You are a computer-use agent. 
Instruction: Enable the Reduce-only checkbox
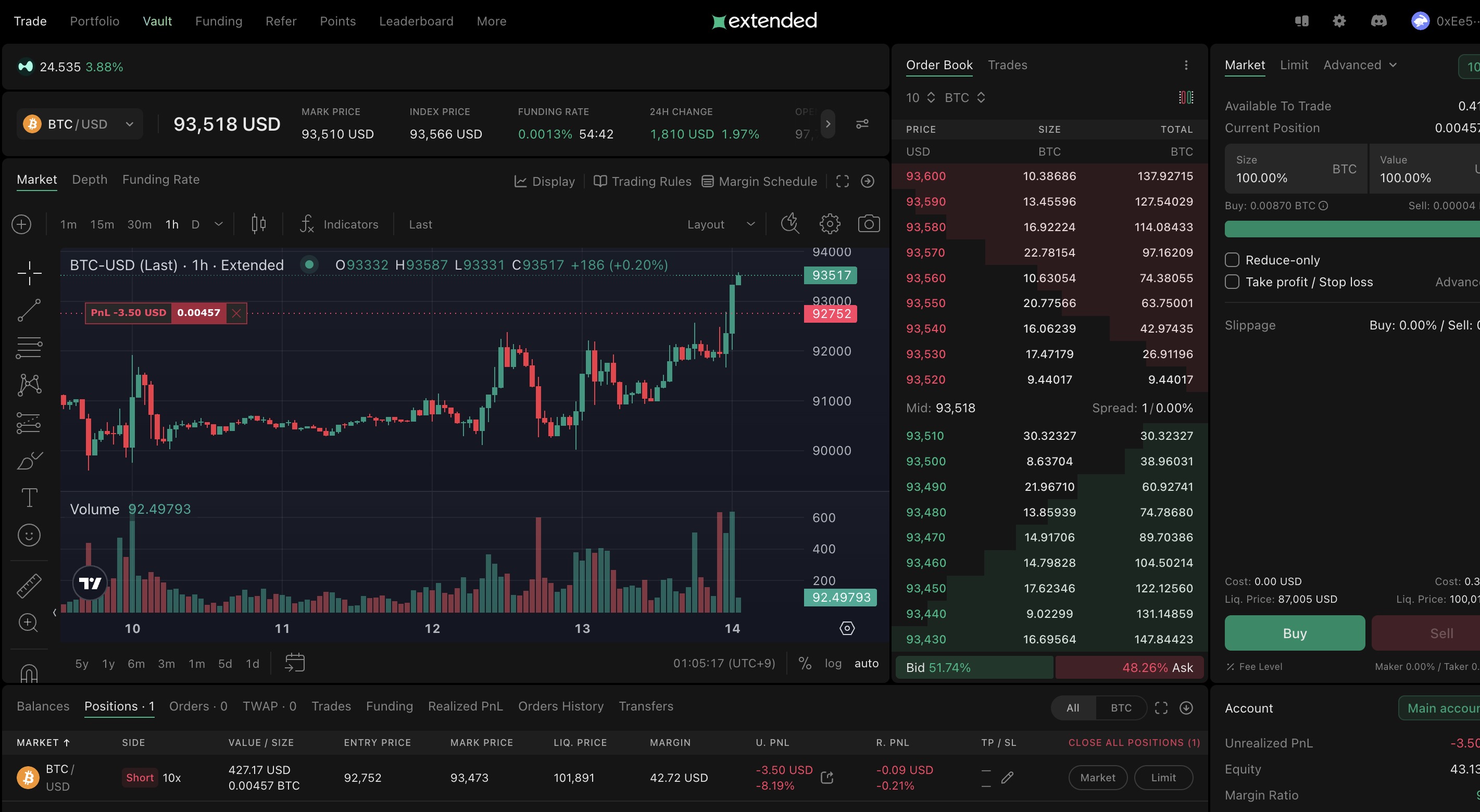(x=1232, y=260)
